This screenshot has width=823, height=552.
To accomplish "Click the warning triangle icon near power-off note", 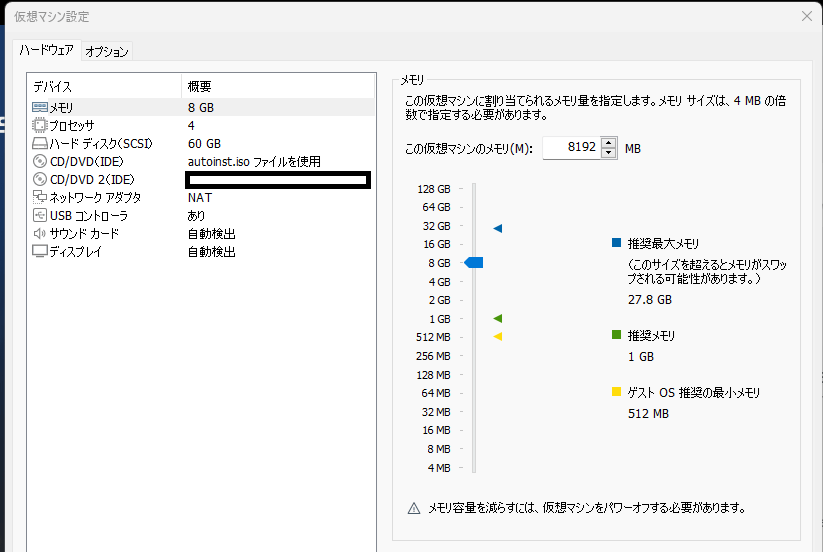I will [414, 508].
